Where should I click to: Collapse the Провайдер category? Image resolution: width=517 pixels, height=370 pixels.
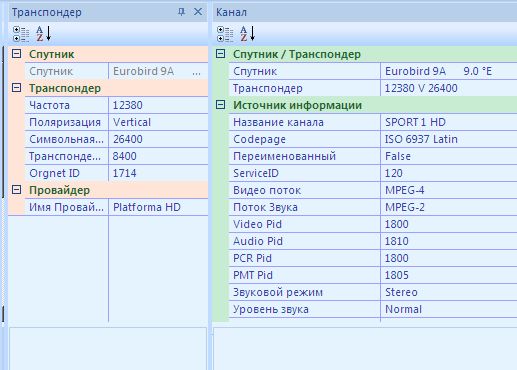tap(16, 190)
